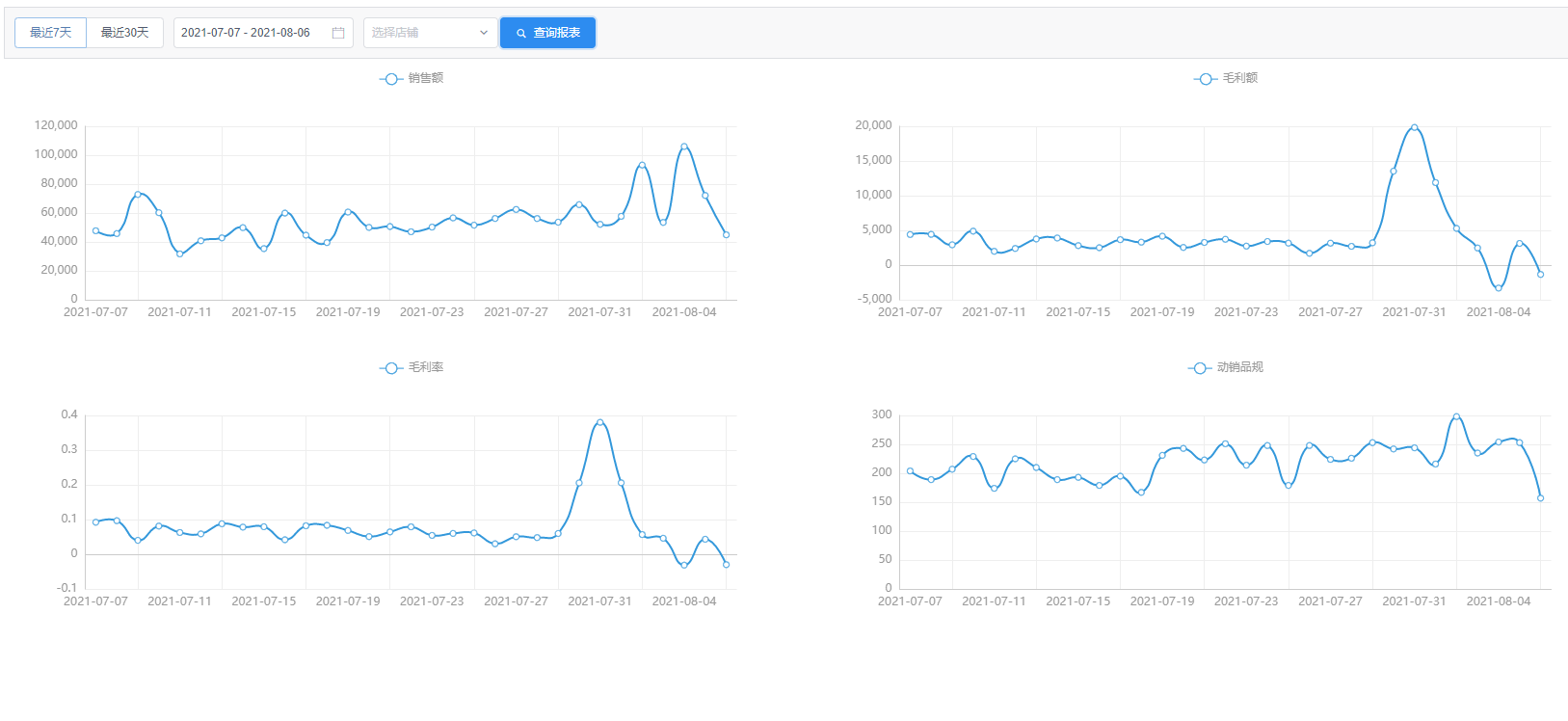
Task: Click the last data point of 动销品规 chart
Action: pyautogui.click(x=1541, y=498)
